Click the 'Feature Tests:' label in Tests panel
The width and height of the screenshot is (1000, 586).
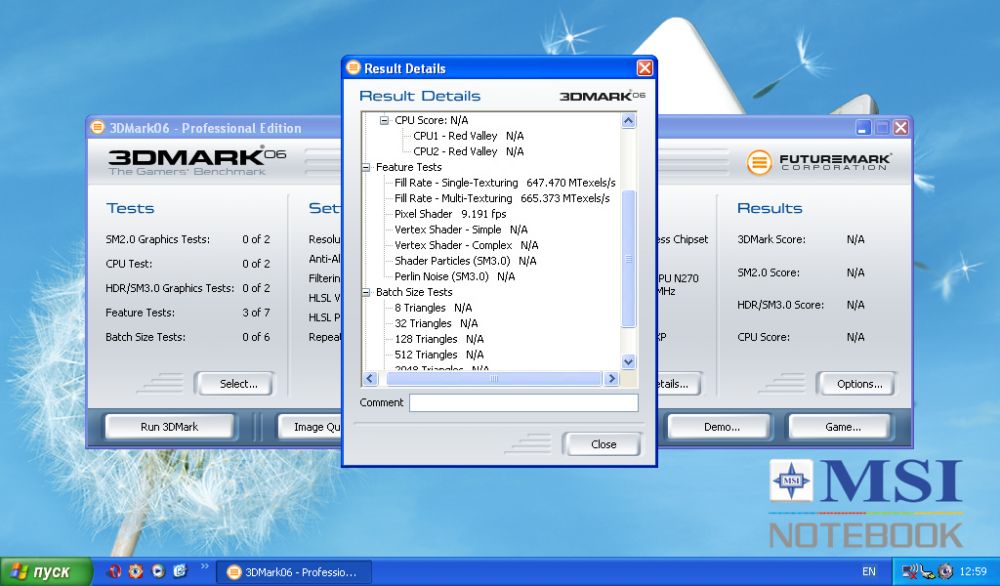pyautogui.click(x=140, y=312)
